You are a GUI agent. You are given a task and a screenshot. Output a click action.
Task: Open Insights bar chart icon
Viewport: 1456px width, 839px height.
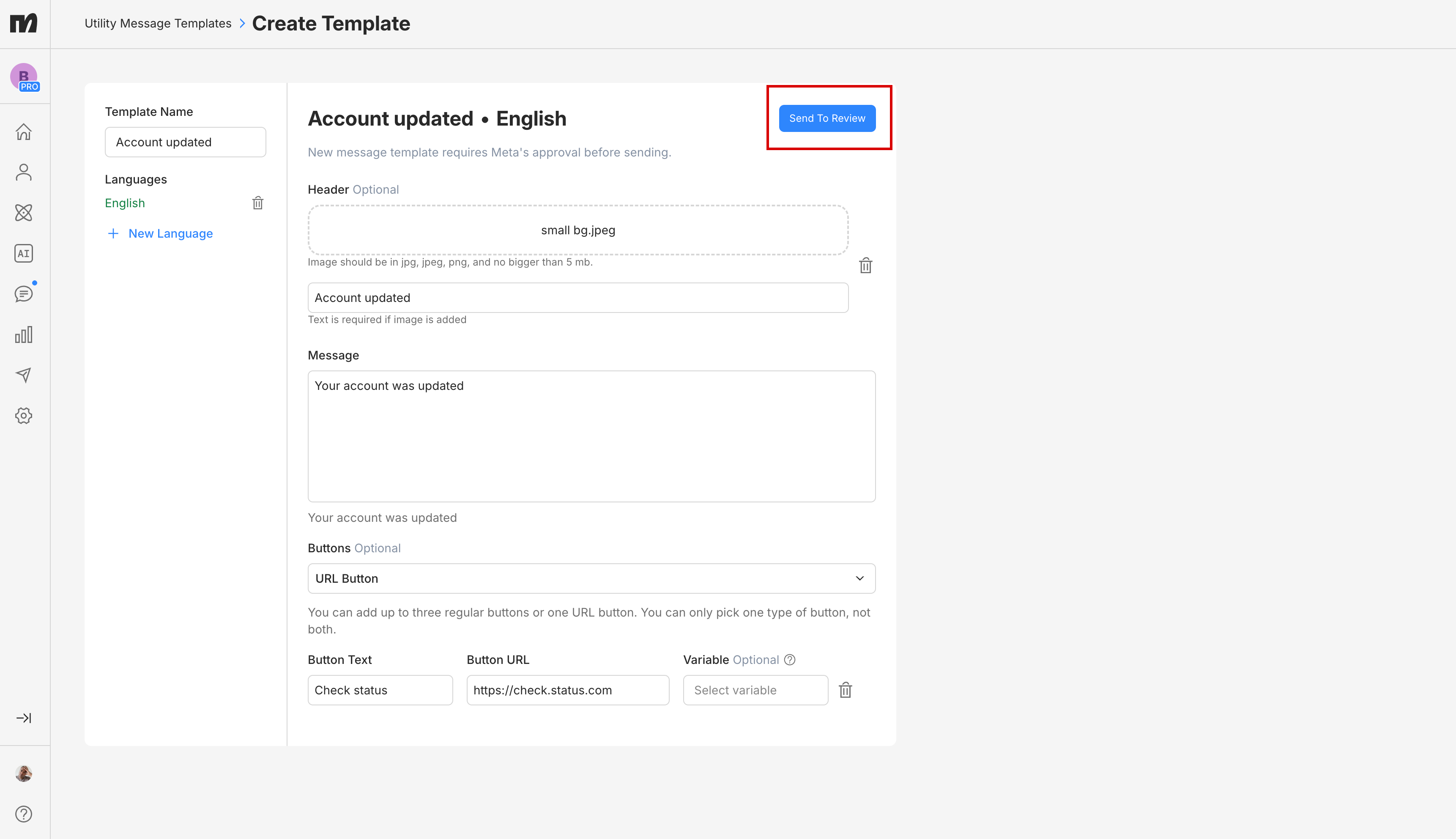coord(24,335)
